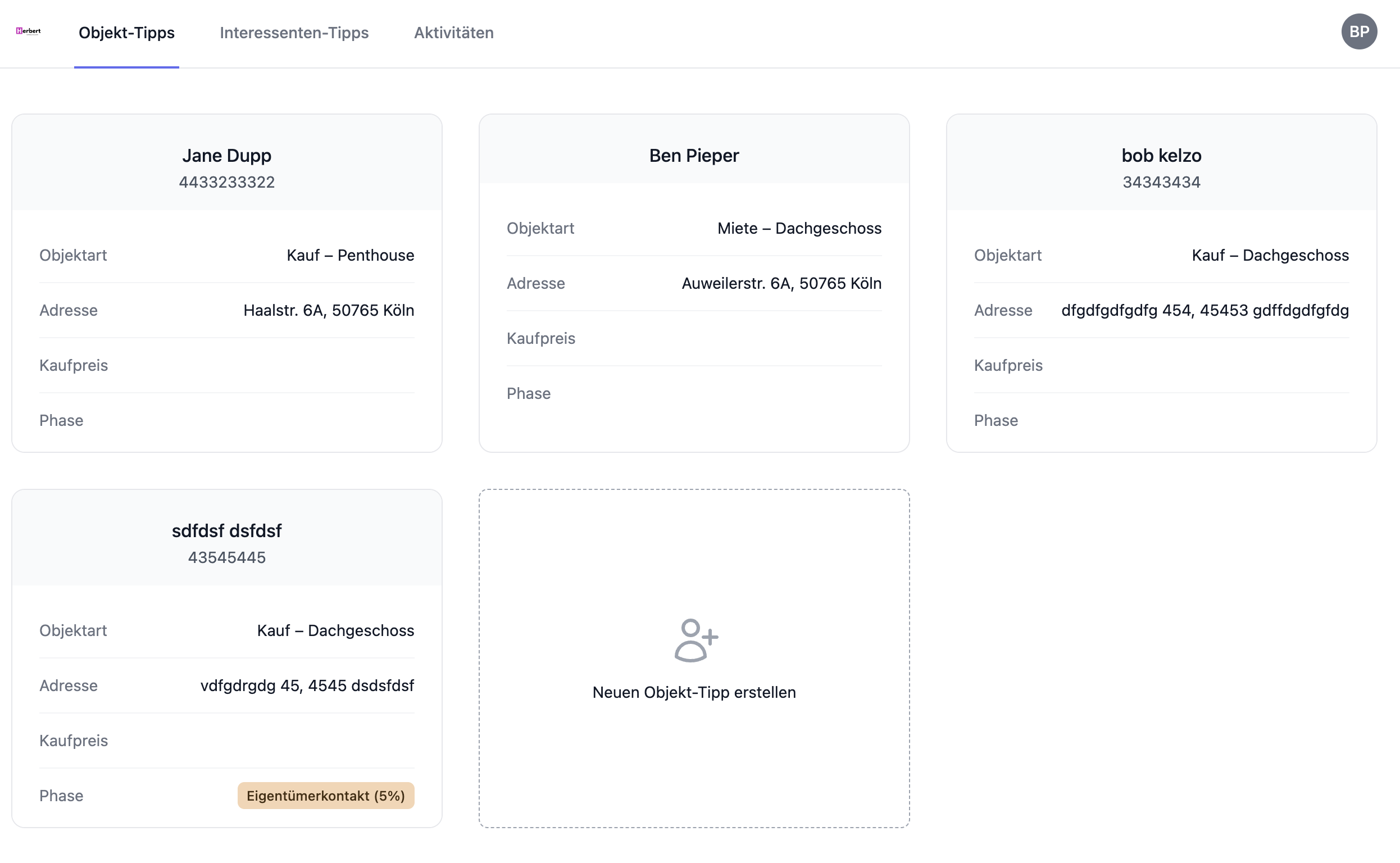Select the Objekt-Tipps tab
1400x863 pixels.
(x=126, y=33)
